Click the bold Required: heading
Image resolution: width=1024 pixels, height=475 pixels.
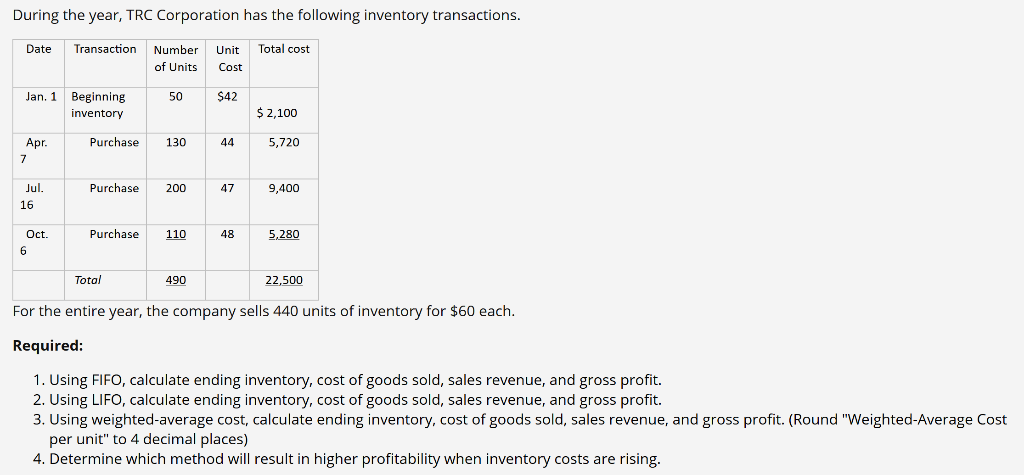[48, 346]
